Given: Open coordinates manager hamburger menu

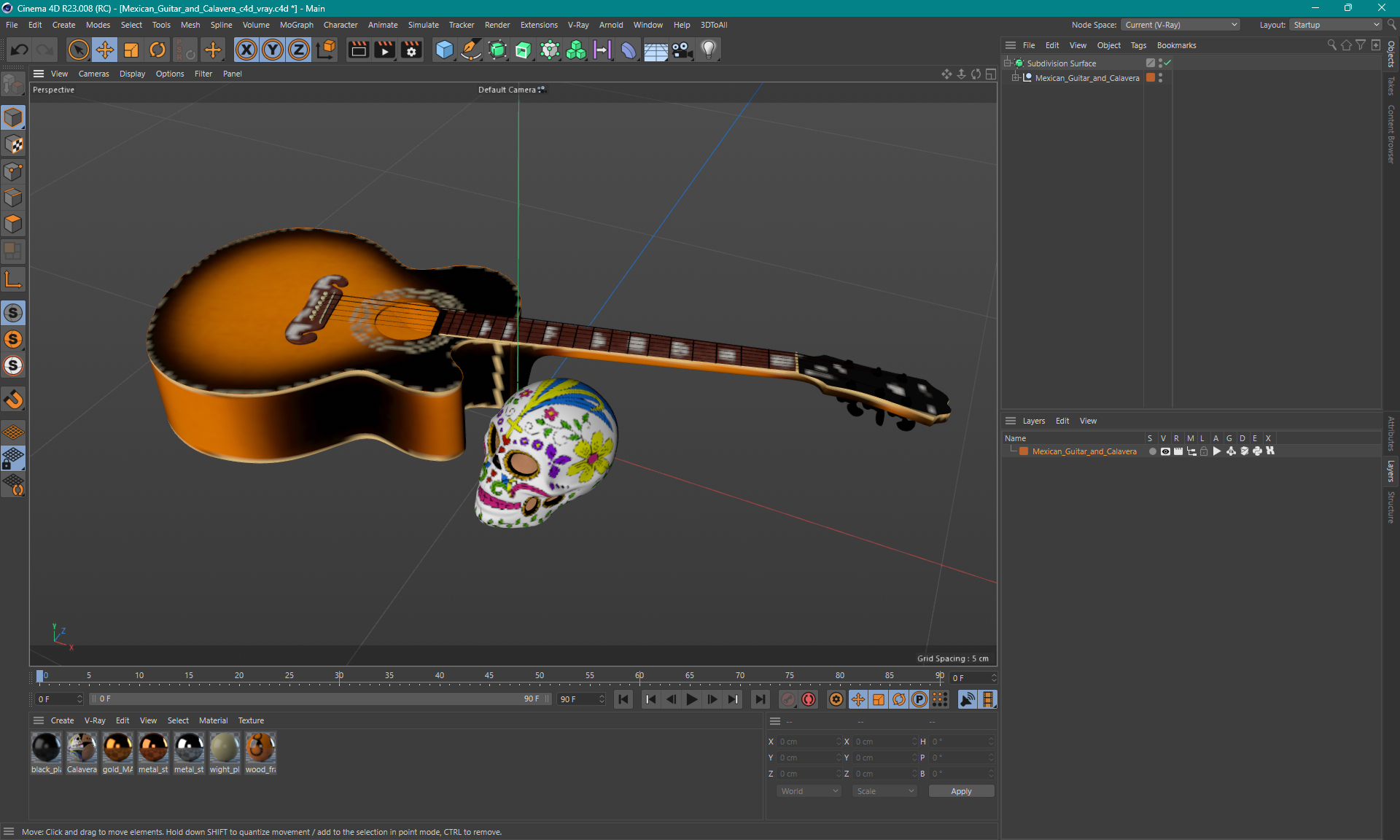Looking at the screenshot, I should [775, 721].
